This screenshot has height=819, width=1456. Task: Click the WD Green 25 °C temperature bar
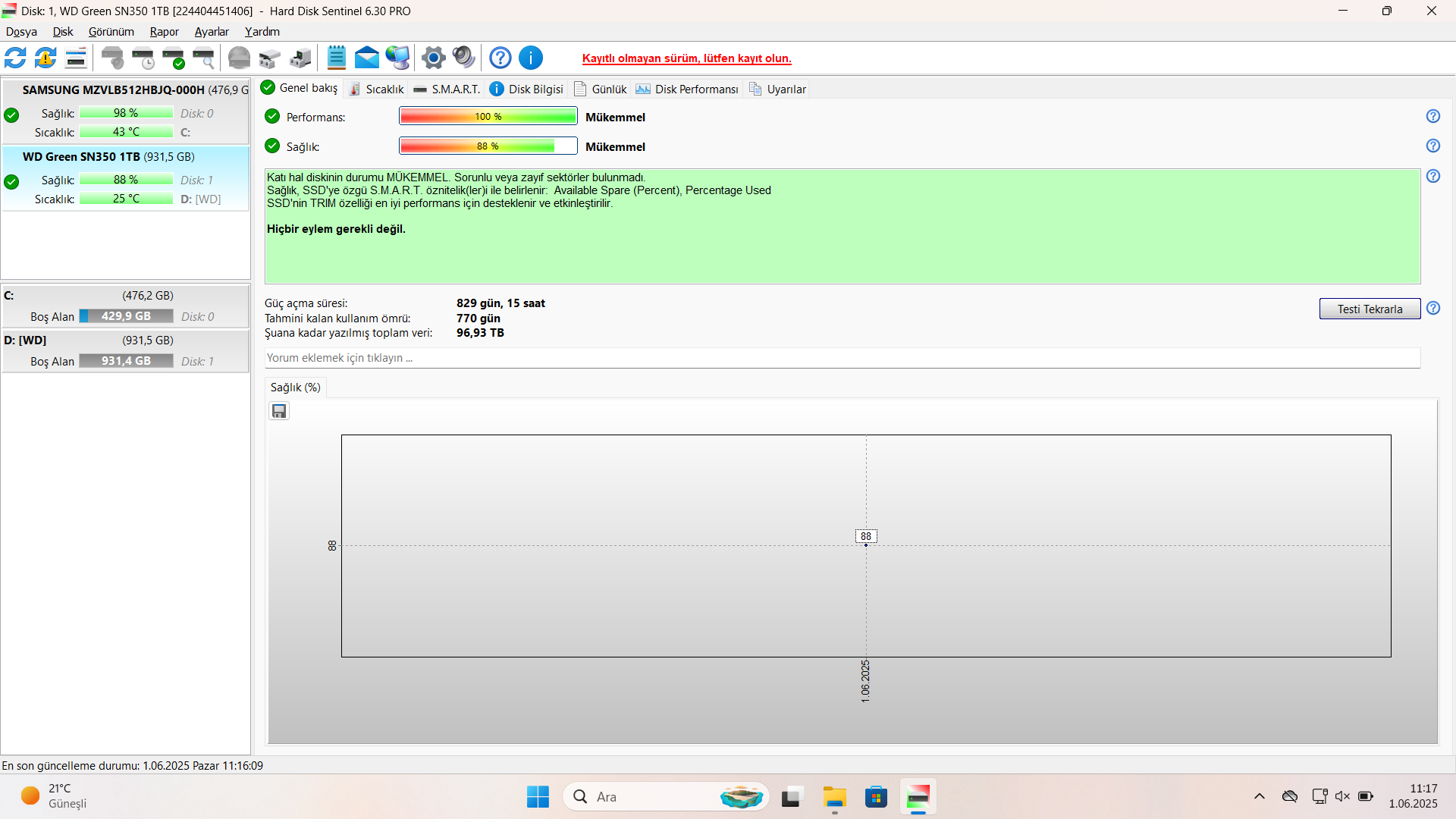pos(127,199)
